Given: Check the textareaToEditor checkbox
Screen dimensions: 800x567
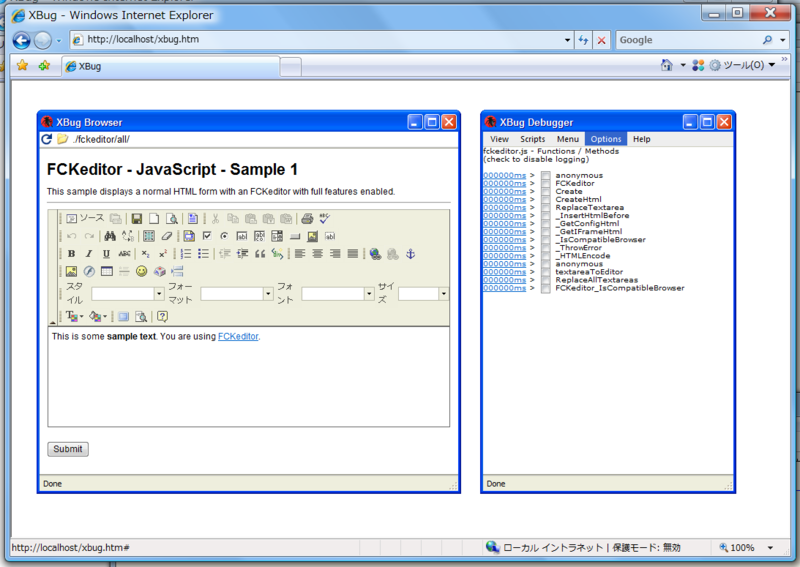Looking at the screenshot, I should (x=545, y=272).
